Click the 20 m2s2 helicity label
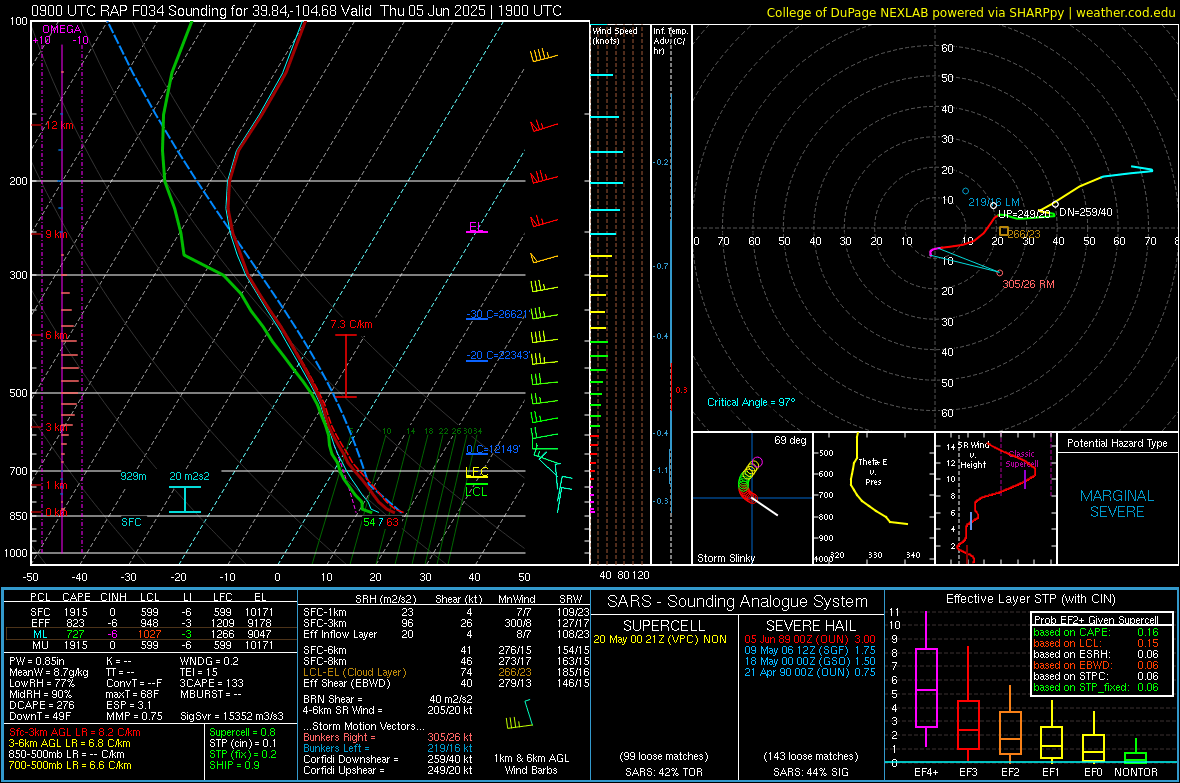The height and width of the screenshot is (783, 1180). click(x=190, y=477)
